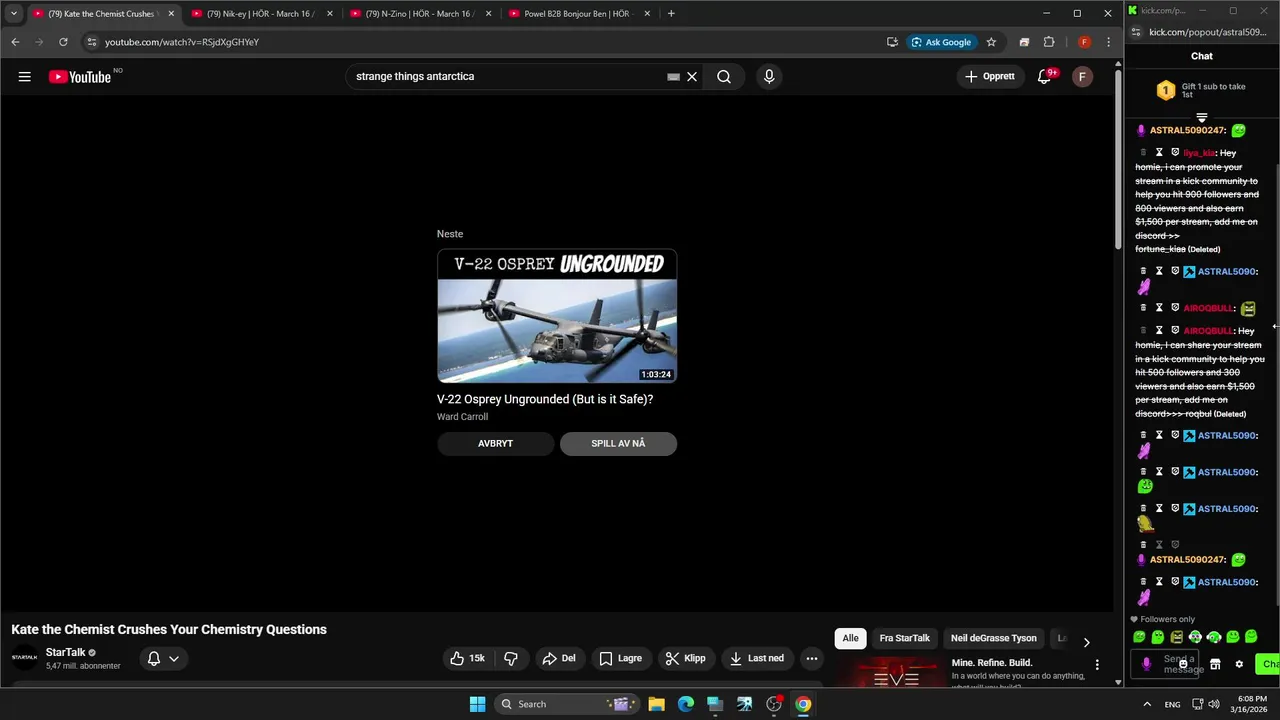
Task: Clip video with Klipp button
Action: click(x=685, y=658)
